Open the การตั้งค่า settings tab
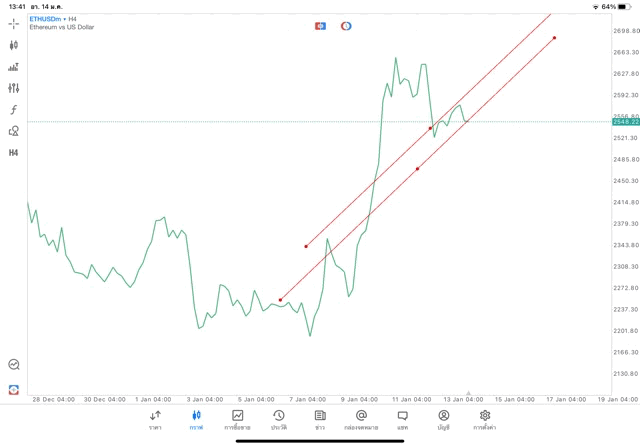640x447 pixels. (485, 419)
